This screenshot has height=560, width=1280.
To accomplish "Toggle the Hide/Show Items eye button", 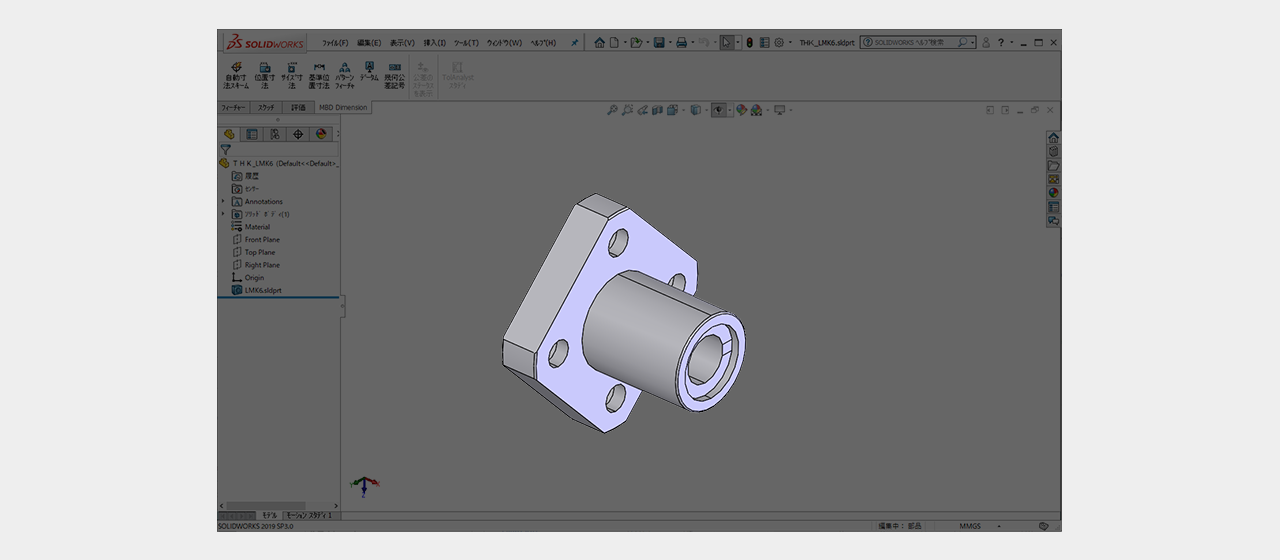I will 718,110.
